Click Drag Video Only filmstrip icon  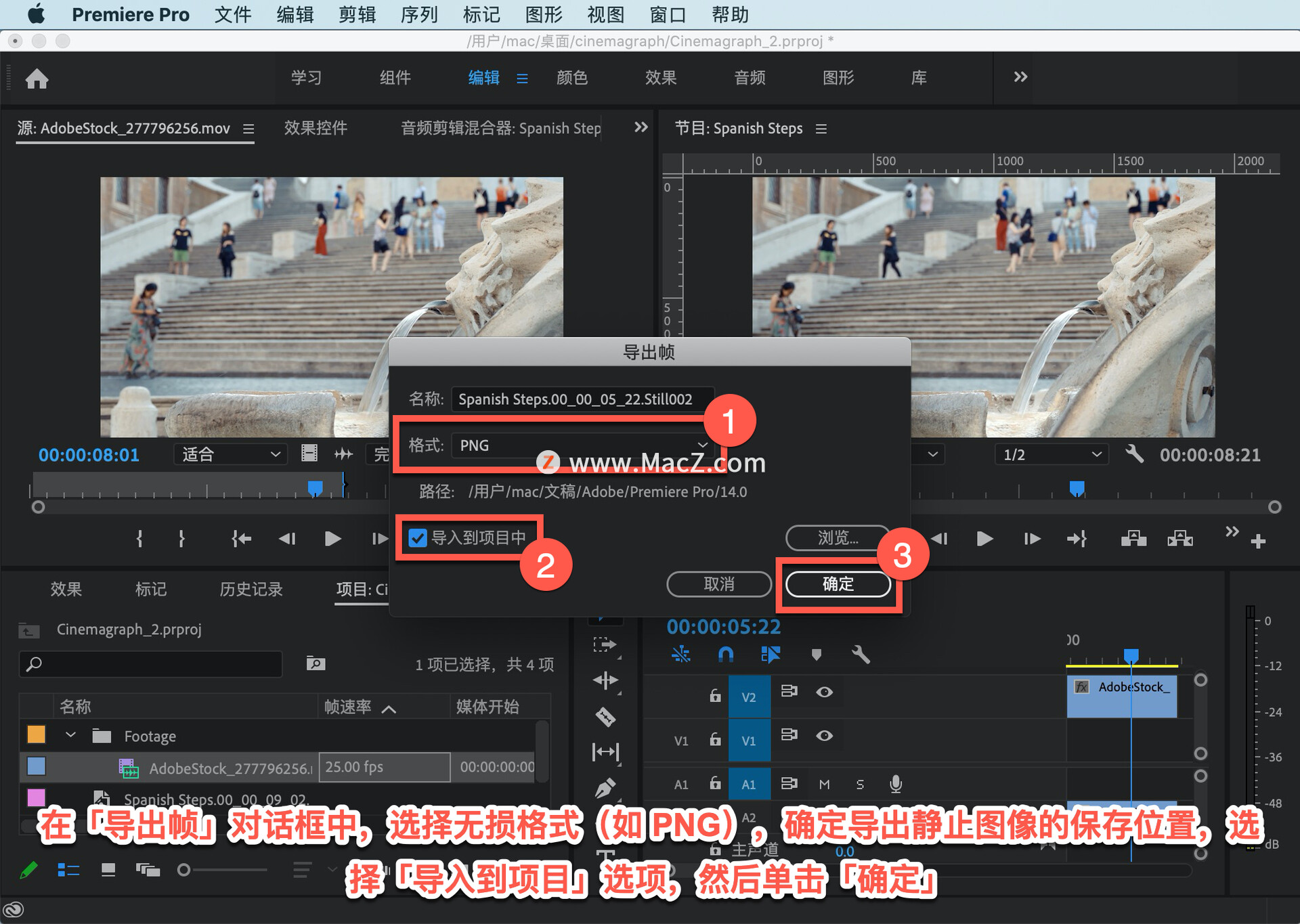coord(309,454)
